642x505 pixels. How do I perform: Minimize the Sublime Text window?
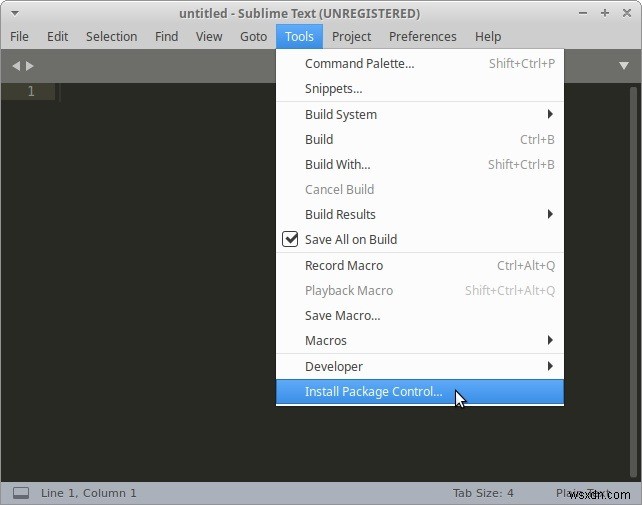[x=583, y=13]
